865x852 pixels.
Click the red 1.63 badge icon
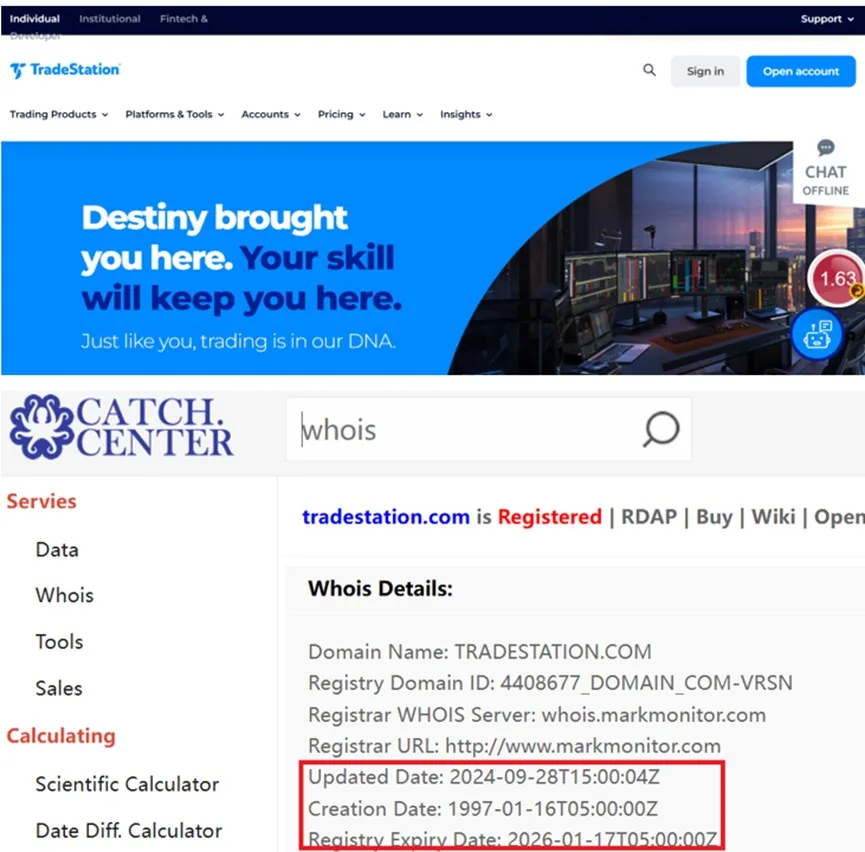pos(837,278)
